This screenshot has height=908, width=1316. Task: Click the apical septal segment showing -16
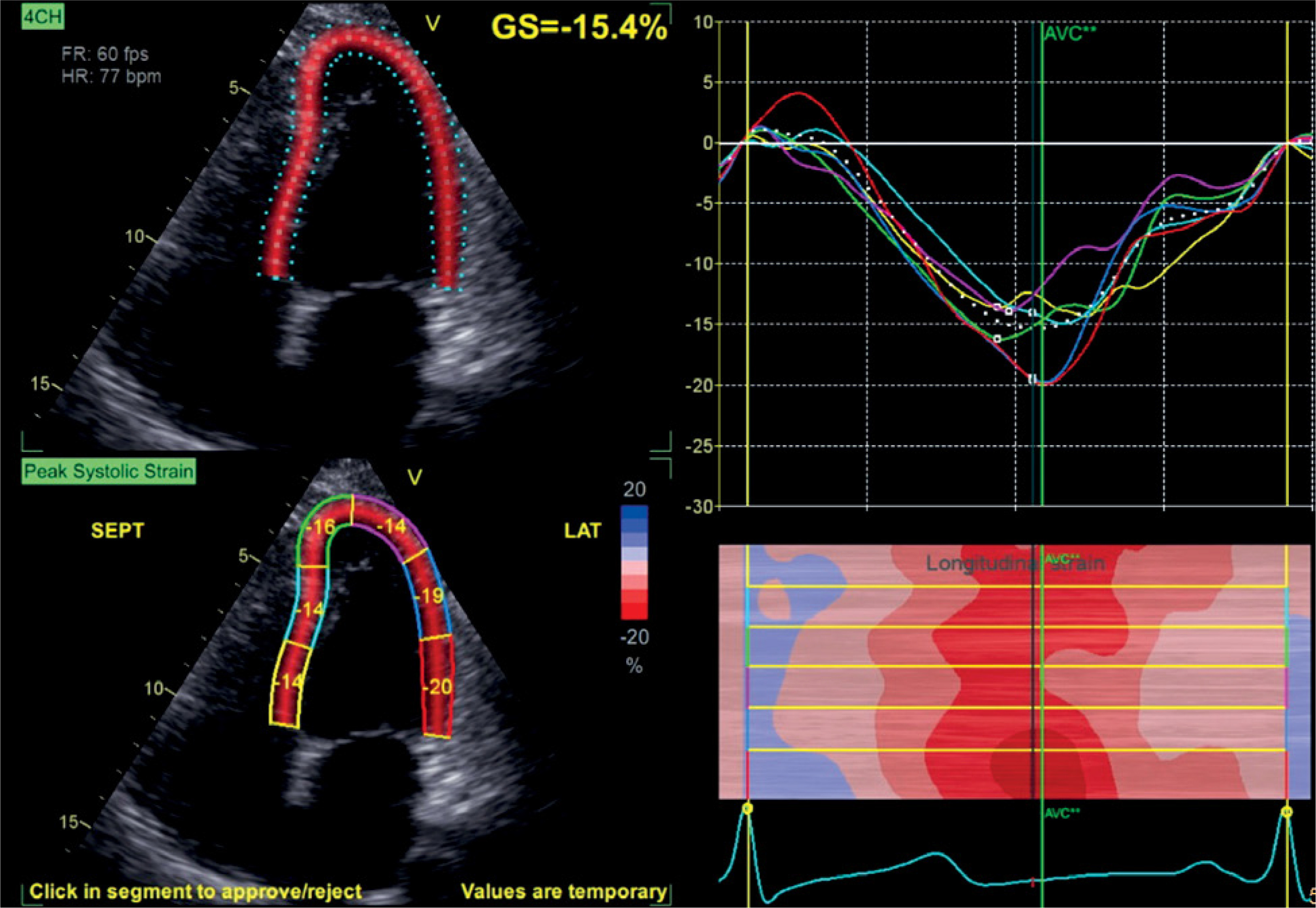(320, 527)
